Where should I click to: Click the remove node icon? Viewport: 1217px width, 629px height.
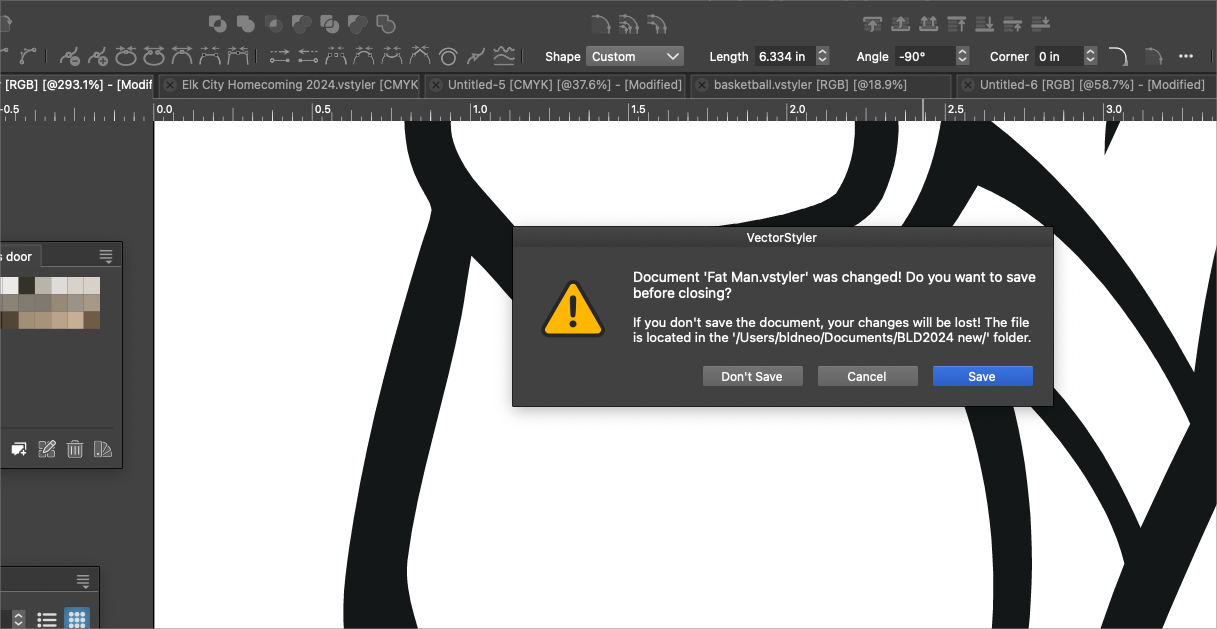pyautogui.click(x=70, y=57)
